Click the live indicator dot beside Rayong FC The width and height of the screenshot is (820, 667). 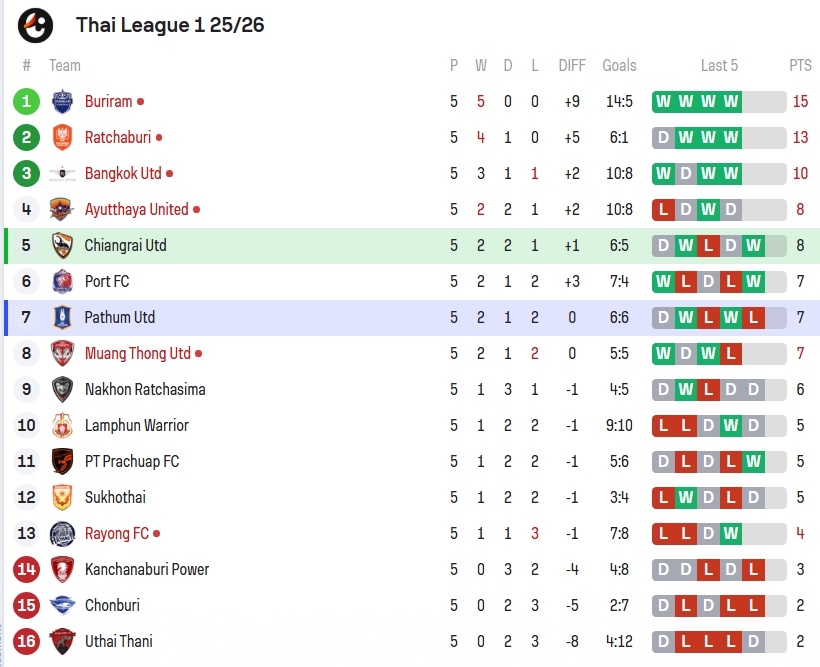click(x=156, y=534)
